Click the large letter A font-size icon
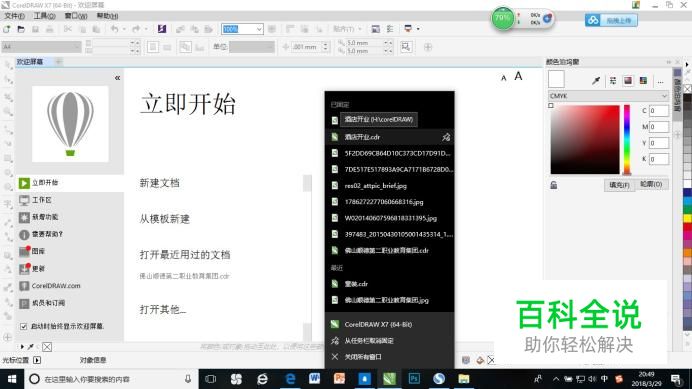 point(518,76)
